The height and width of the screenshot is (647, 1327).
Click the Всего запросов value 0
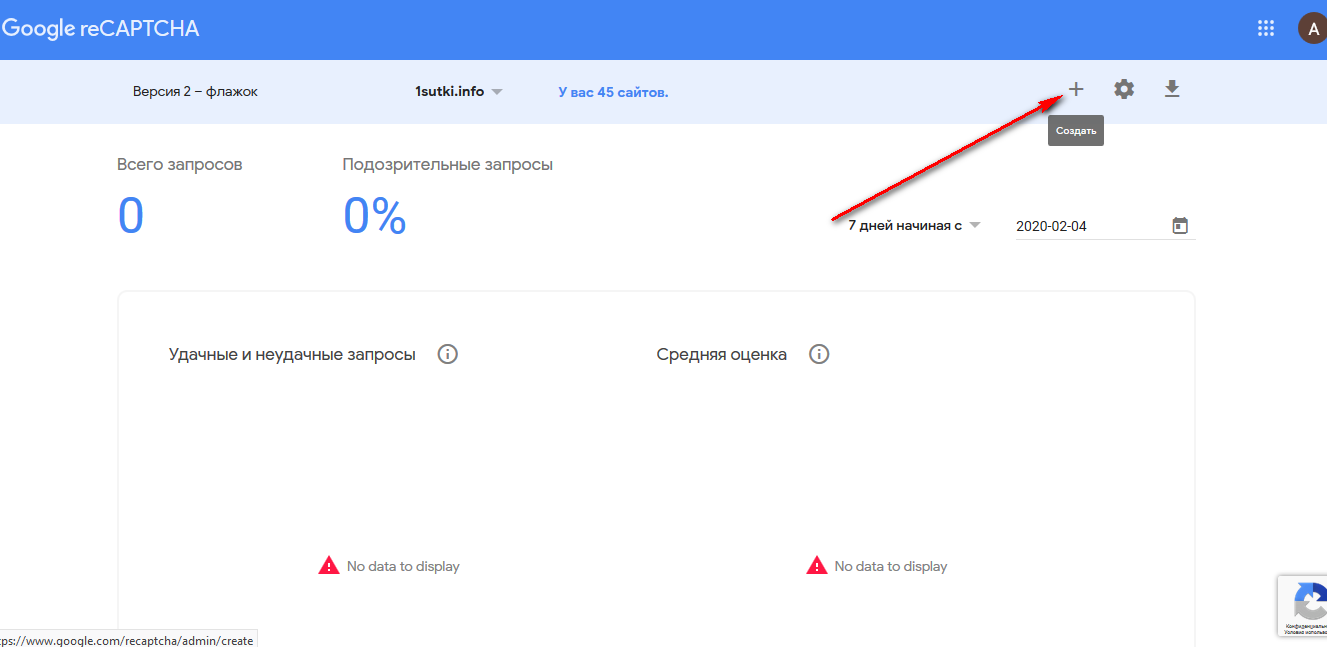131,216
